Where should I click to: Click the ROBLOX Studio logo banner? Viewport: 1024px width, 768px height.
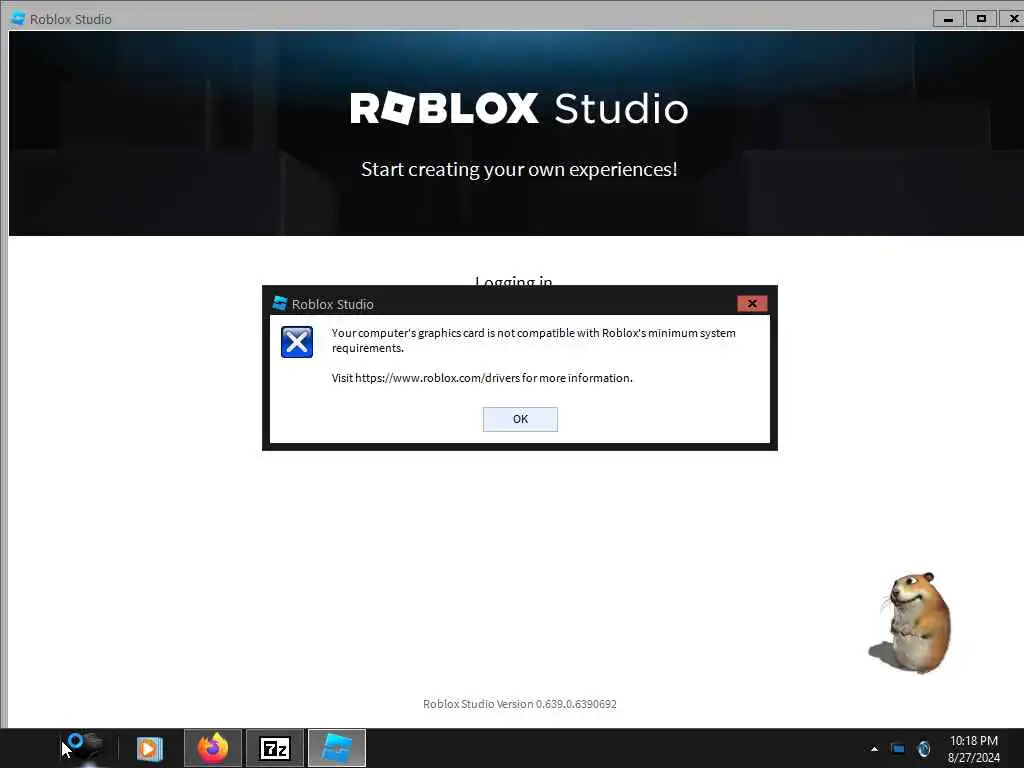519,108
